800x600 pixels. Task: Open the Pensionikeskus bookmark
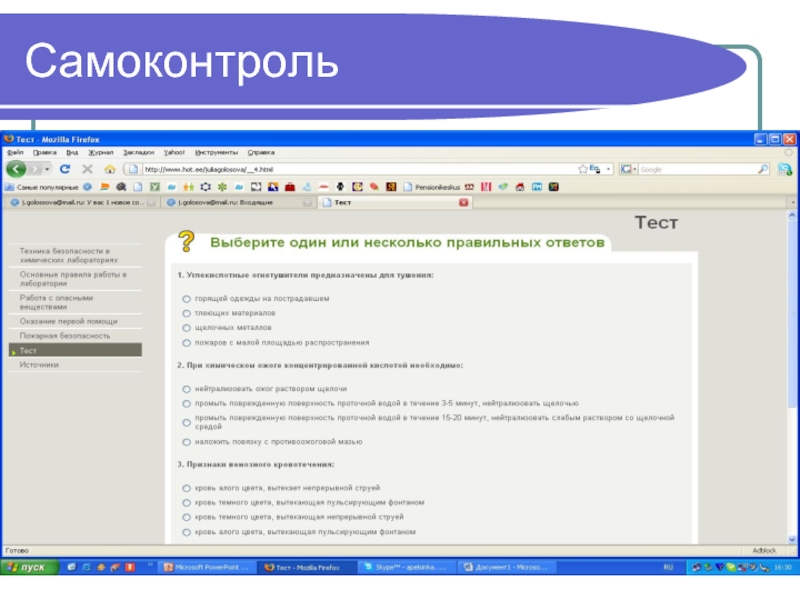pos(432,187)
